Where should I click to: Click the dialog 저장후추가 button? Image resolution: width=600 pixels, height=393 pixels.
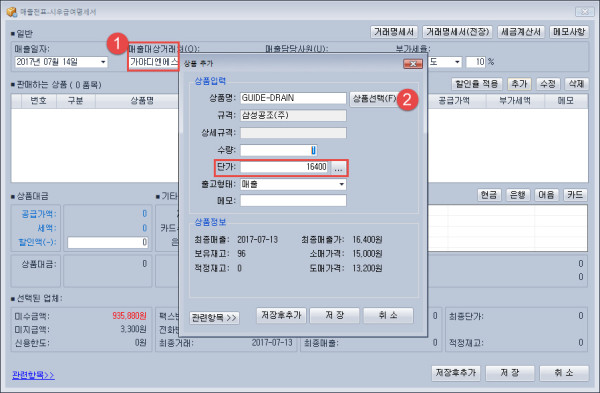tap(281, 315)
